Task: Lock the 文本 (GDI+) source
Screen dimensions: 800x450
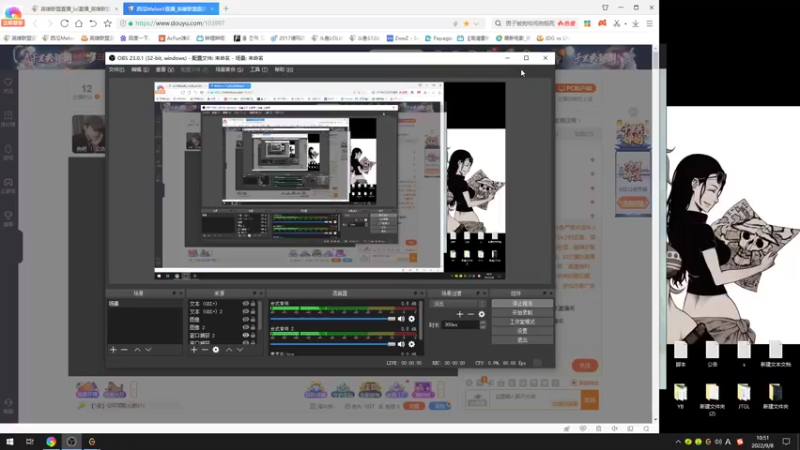Action: click(253, 304)
